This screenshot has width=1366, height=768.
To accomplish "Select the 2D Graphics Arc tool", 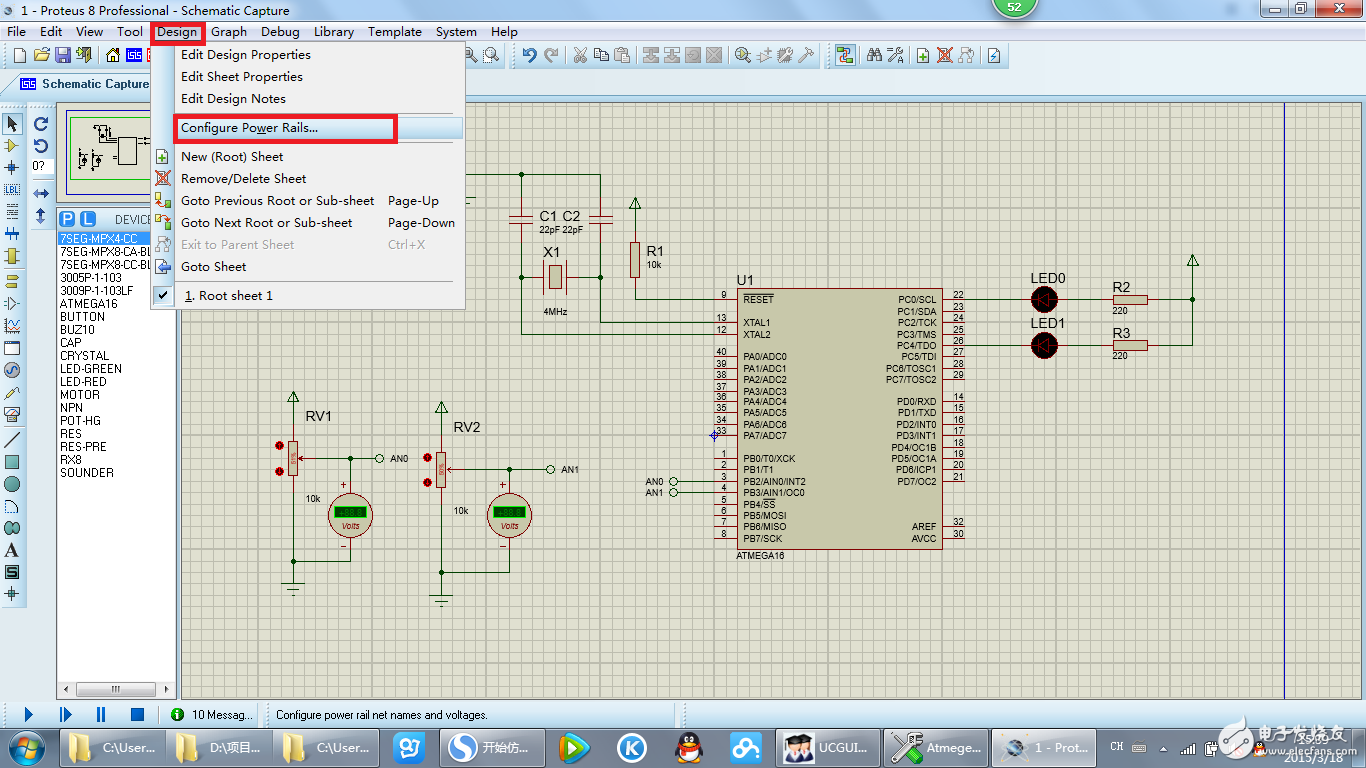I will 12,505.
